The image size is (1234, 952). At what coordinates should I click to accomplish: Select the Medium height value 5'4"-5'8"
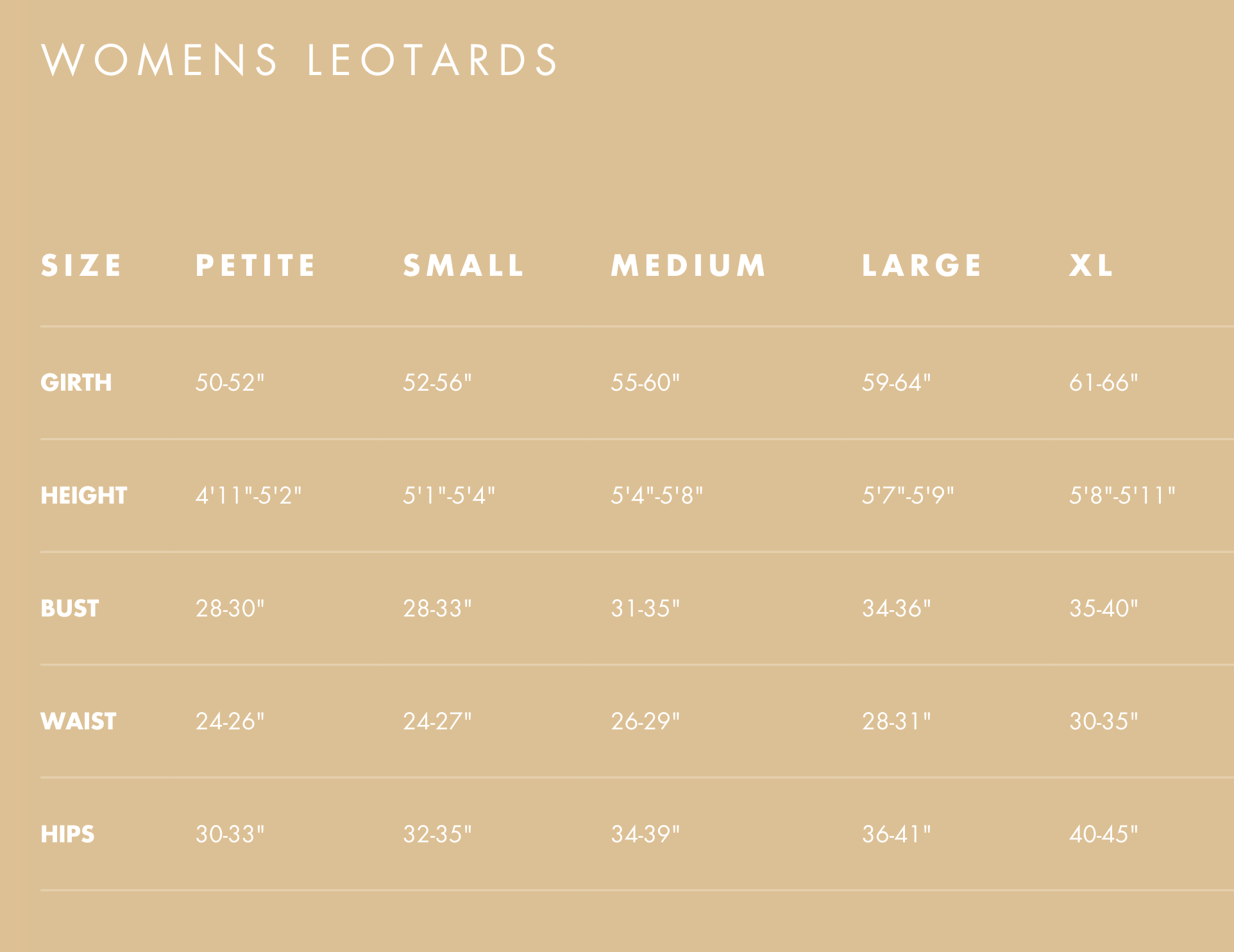(657, 496)
